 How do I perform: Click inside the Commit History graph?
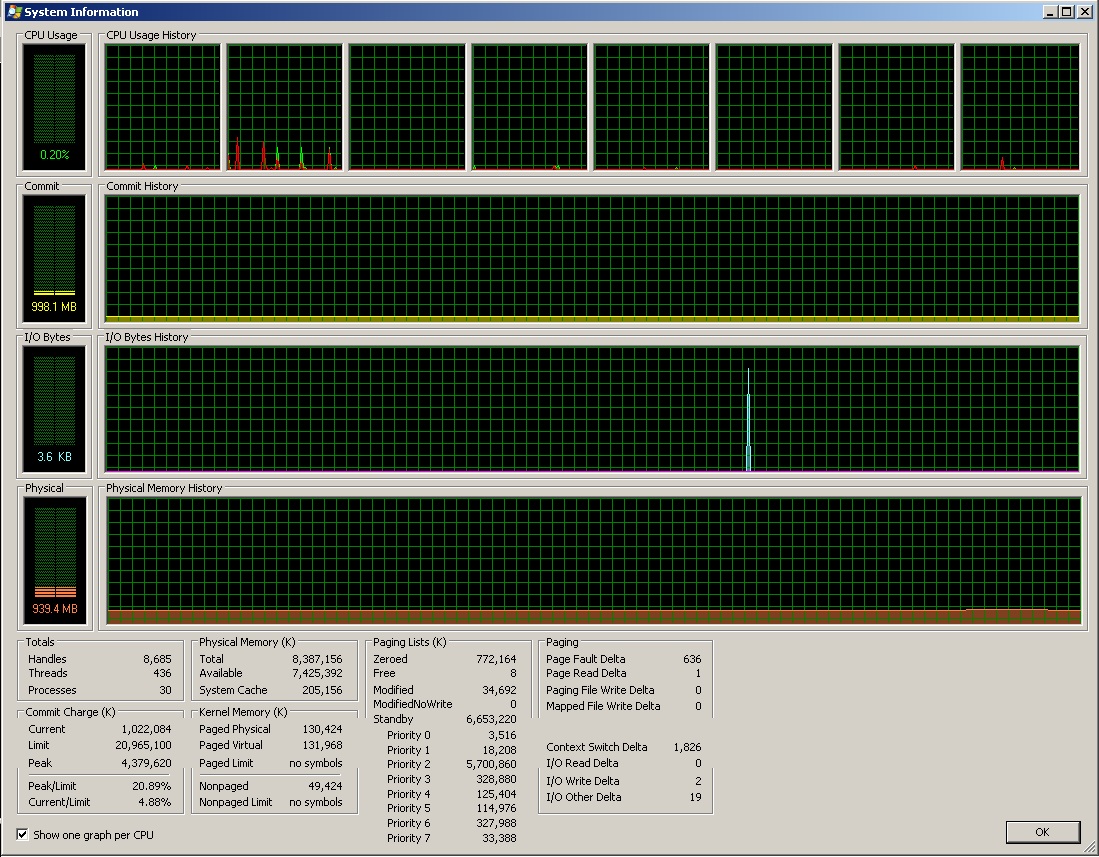click(592, 258)
